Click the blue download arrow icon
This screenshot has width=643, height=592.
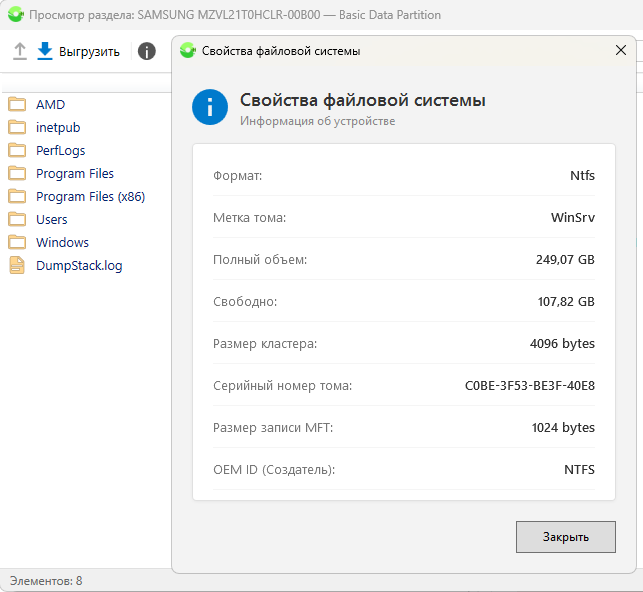[x=45, y=51]
